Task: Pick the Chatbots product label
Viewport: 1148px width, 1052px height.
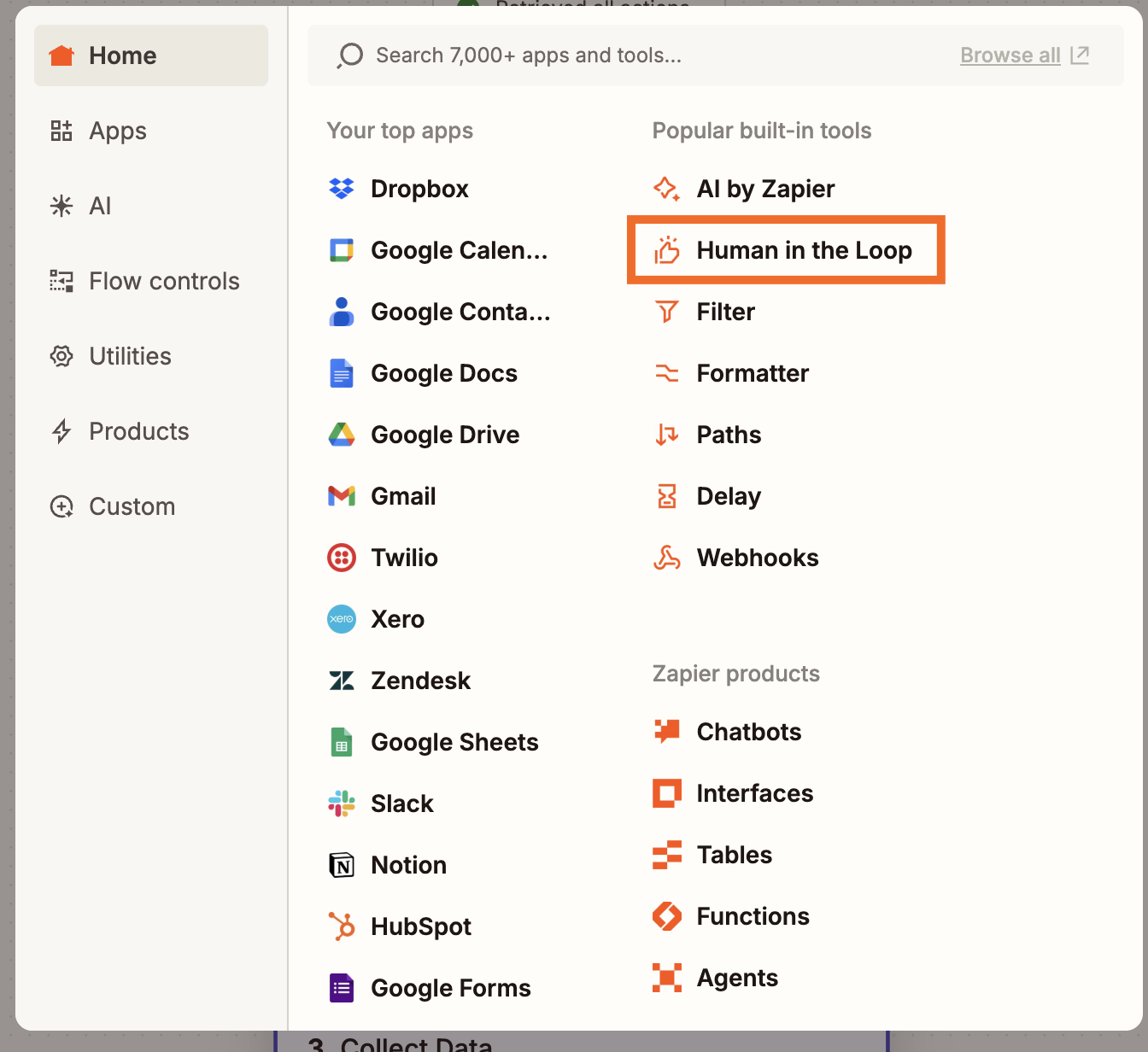Action: 749,732
